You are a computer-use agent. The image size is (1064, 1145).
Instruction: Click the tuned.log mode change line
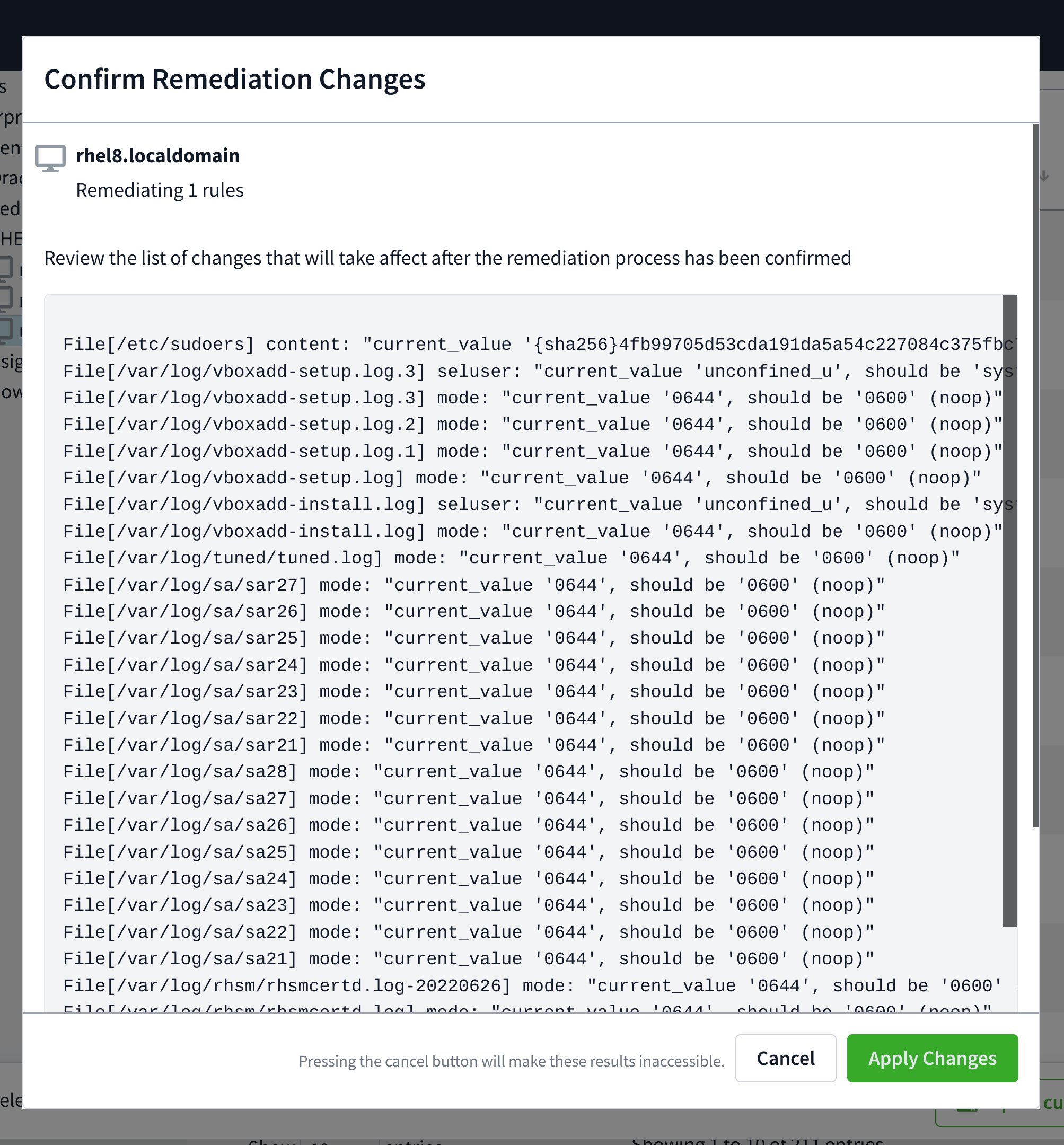click(x=511, y=558)
